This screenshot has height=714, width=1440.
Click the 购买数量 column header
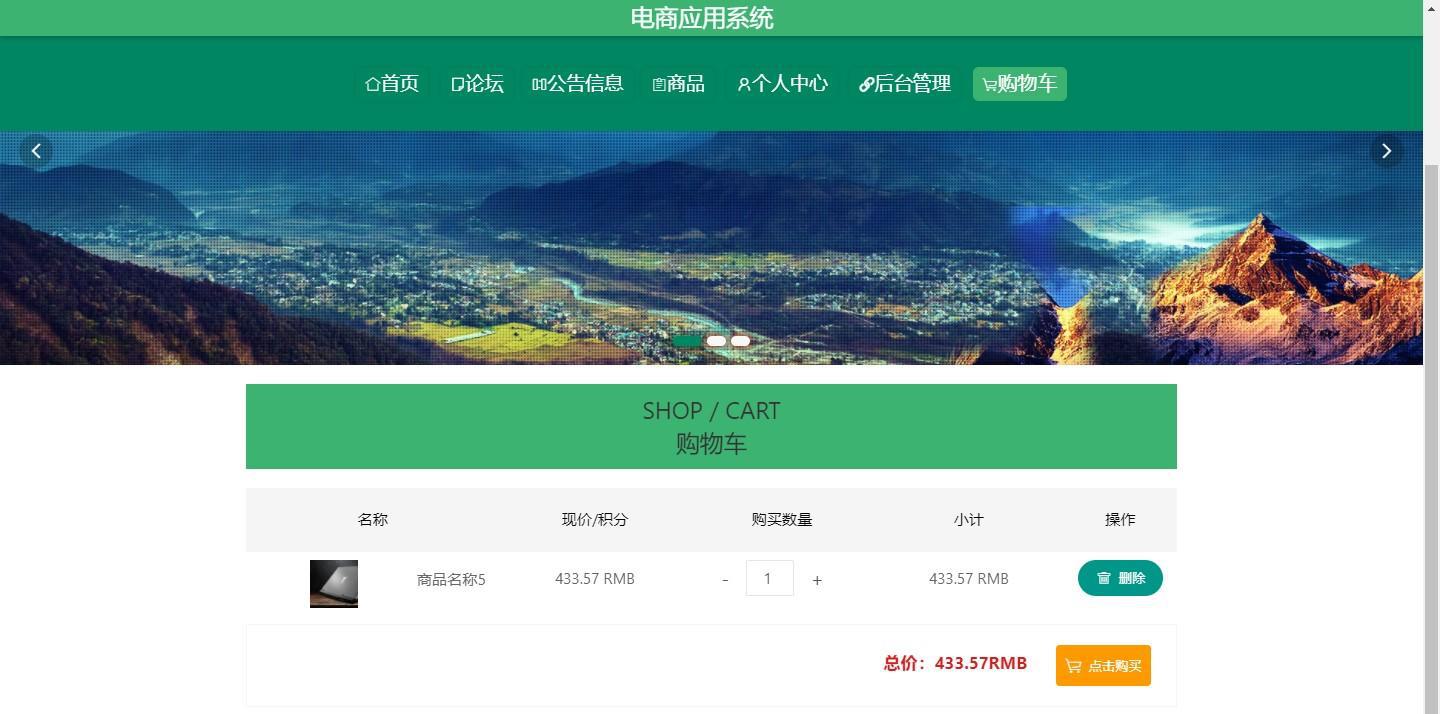[x=782, y=520]
